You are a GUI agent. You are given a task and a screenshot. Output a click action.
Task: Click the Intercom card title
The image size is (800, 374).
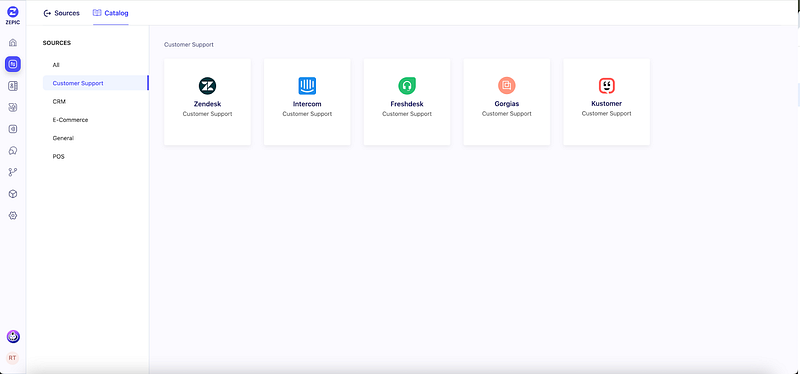point(307,104)
